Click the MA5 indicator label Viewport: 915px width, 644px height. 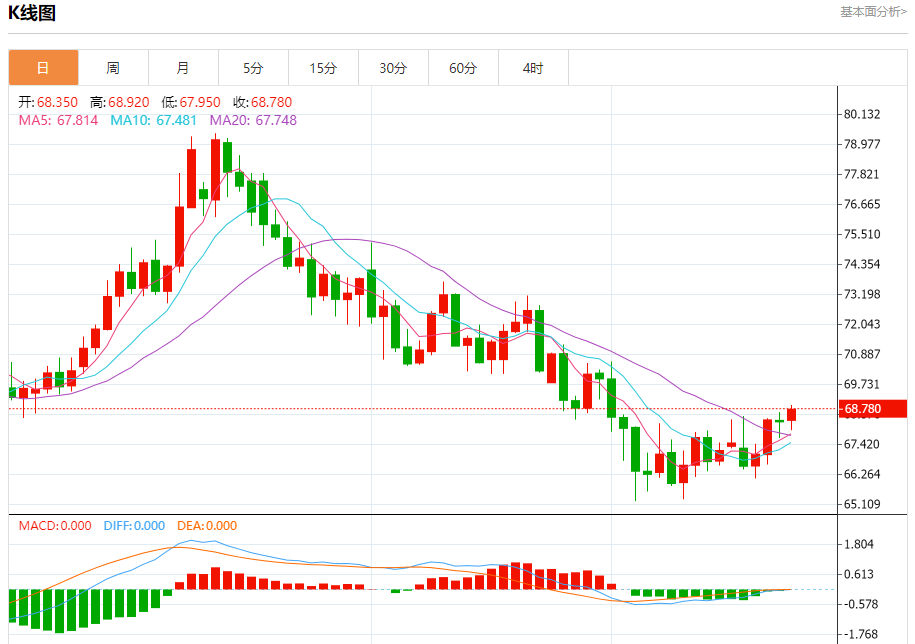(59, 120)
